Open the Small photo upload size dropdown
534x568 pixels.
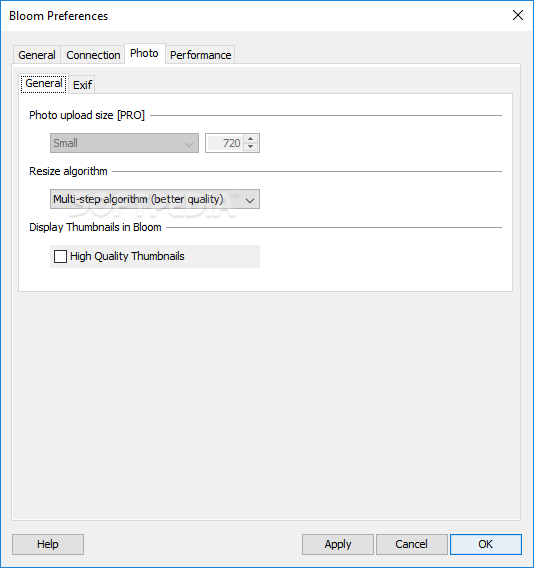click(x=124, y=143)
